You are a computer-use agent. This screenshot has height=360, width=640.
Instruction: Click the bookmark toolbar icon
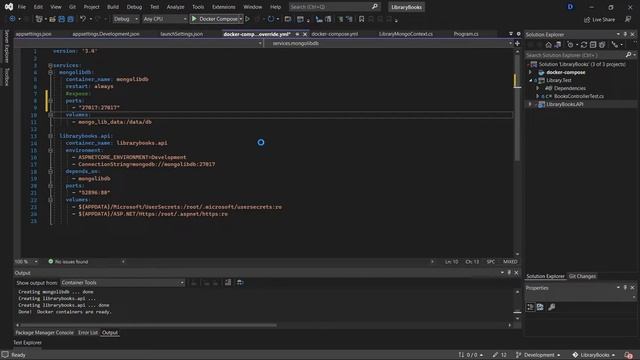pos(361,19)
